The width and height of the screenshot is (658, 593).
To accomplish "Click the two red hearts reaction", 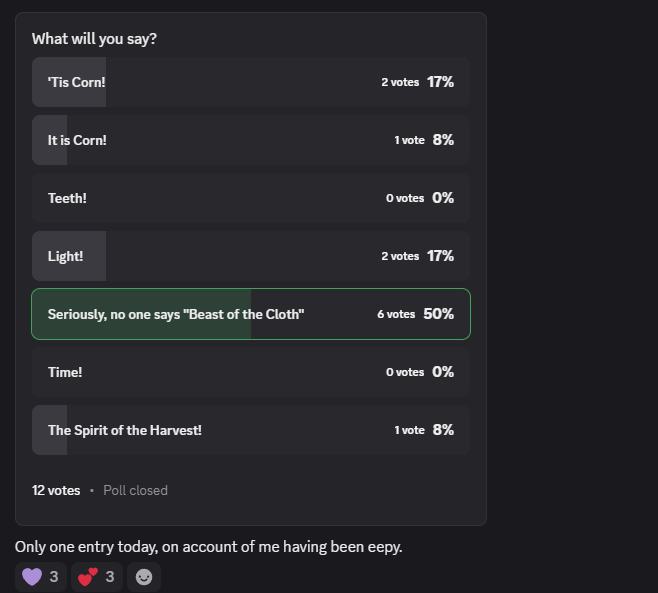I will (x=97, y=577).
